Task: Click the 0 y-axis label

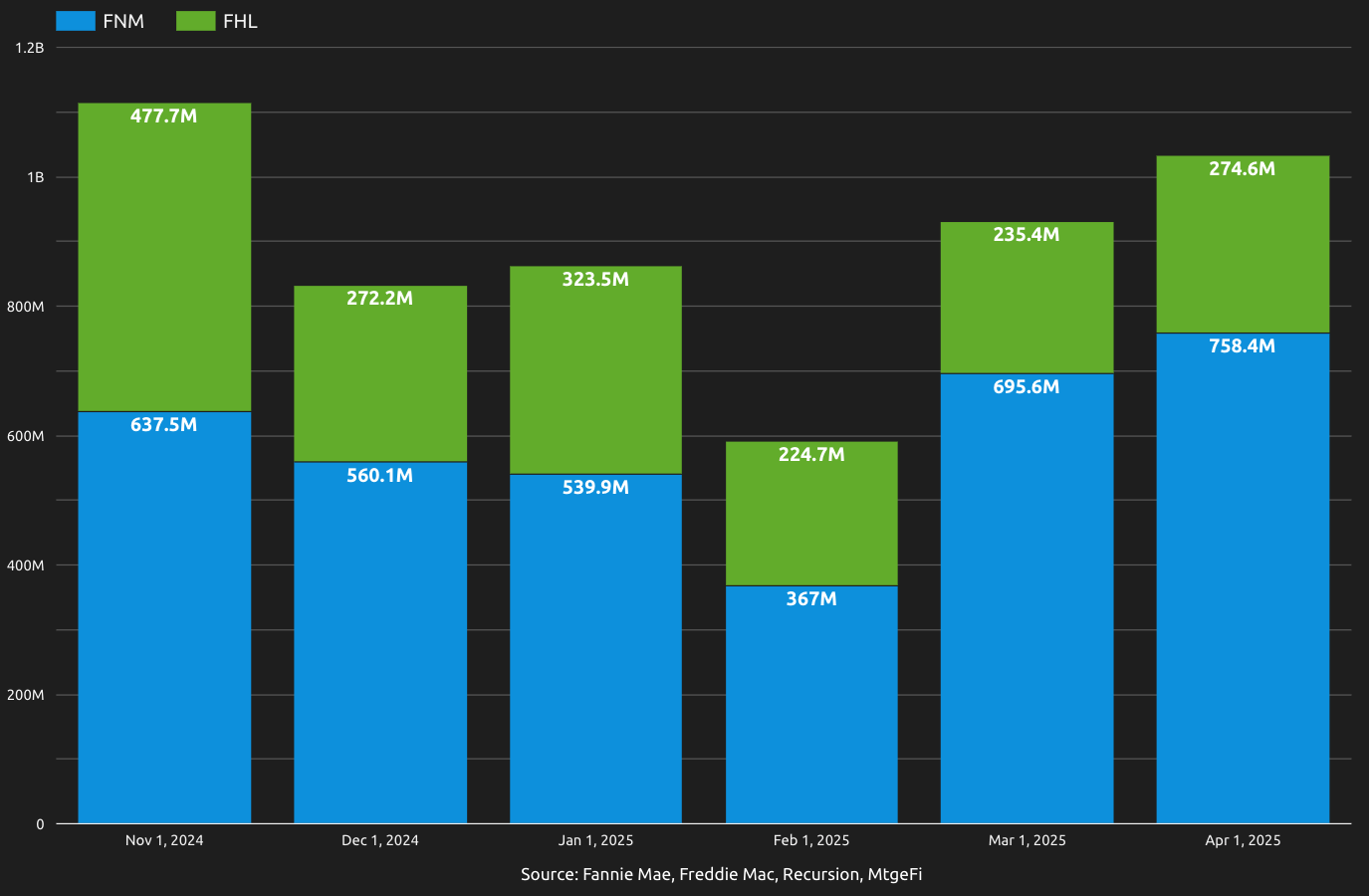Action: click(40, 824)
